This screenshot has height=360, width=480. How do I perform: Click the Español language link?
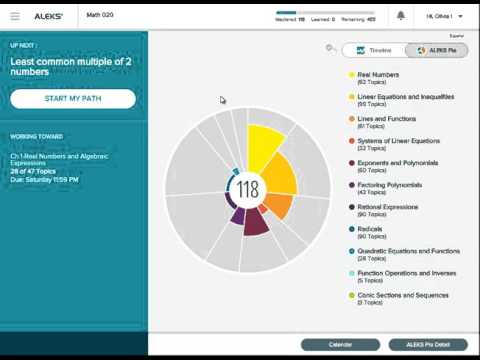457,36
